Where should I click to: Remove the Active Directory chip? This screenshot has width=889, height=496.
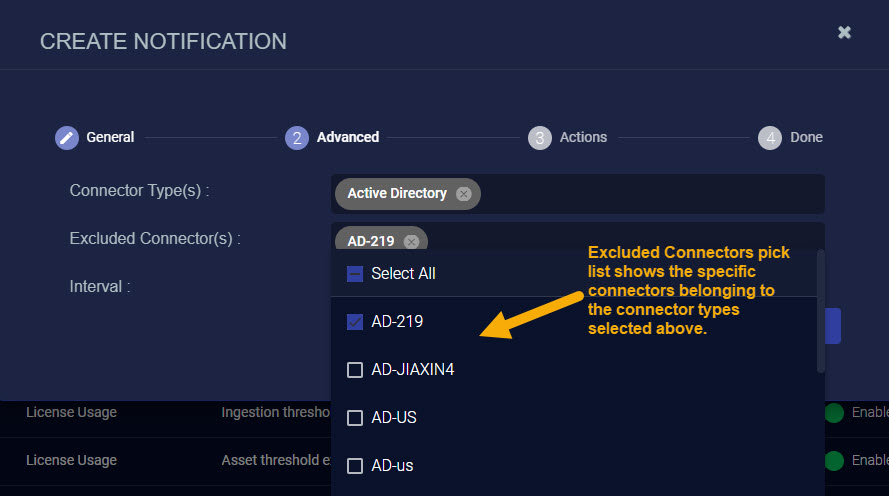pos(463,194)
